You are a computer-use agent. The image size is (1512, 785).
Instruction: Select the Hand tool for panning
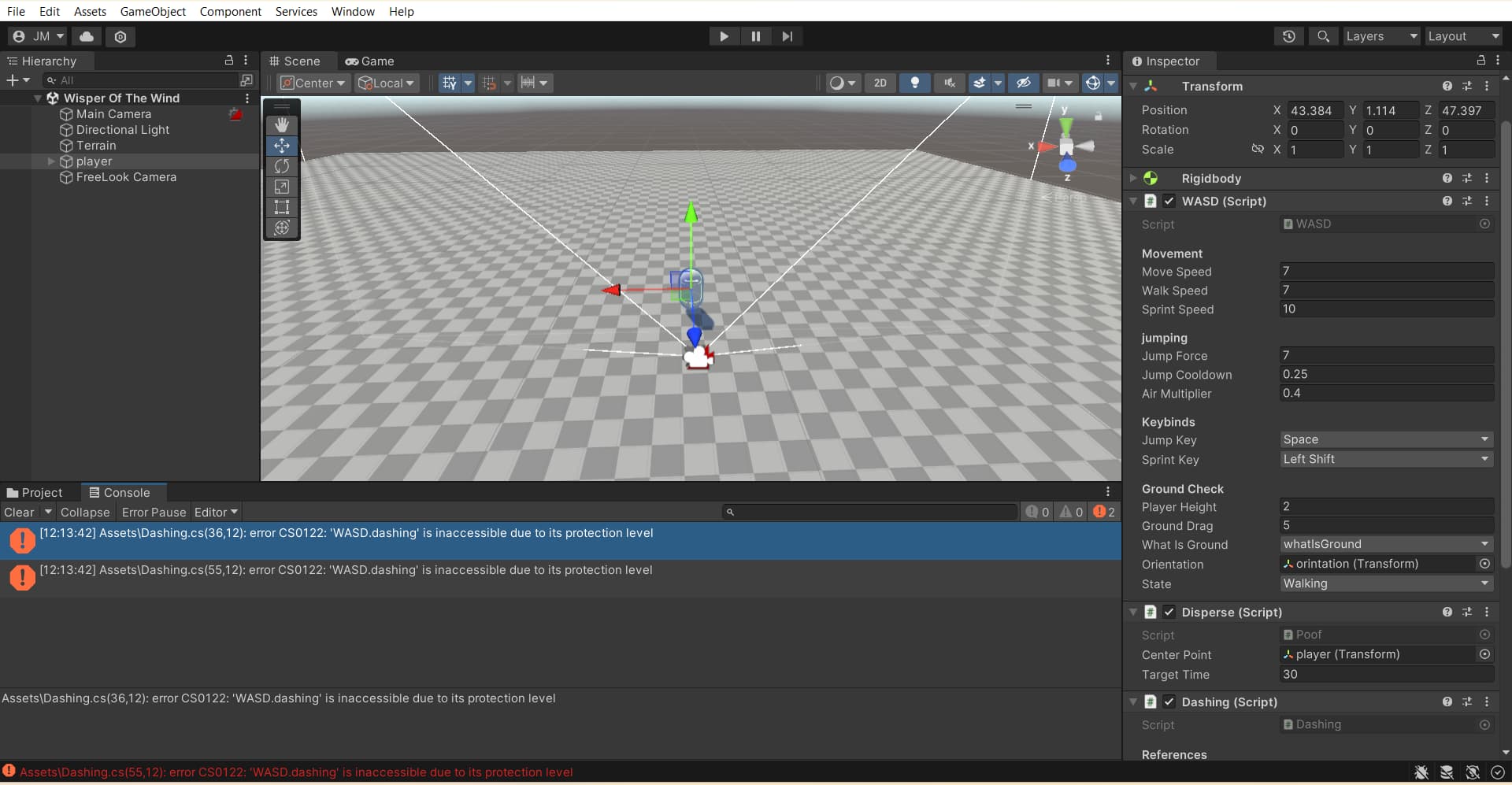(281, 124)
